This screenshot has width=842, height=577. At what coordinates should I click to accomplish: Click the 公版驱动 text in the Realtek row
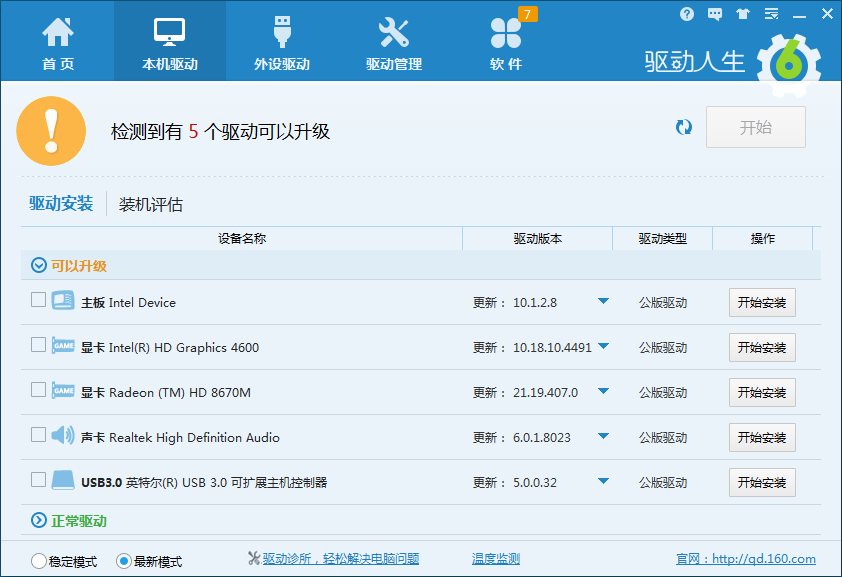point(663,438)
